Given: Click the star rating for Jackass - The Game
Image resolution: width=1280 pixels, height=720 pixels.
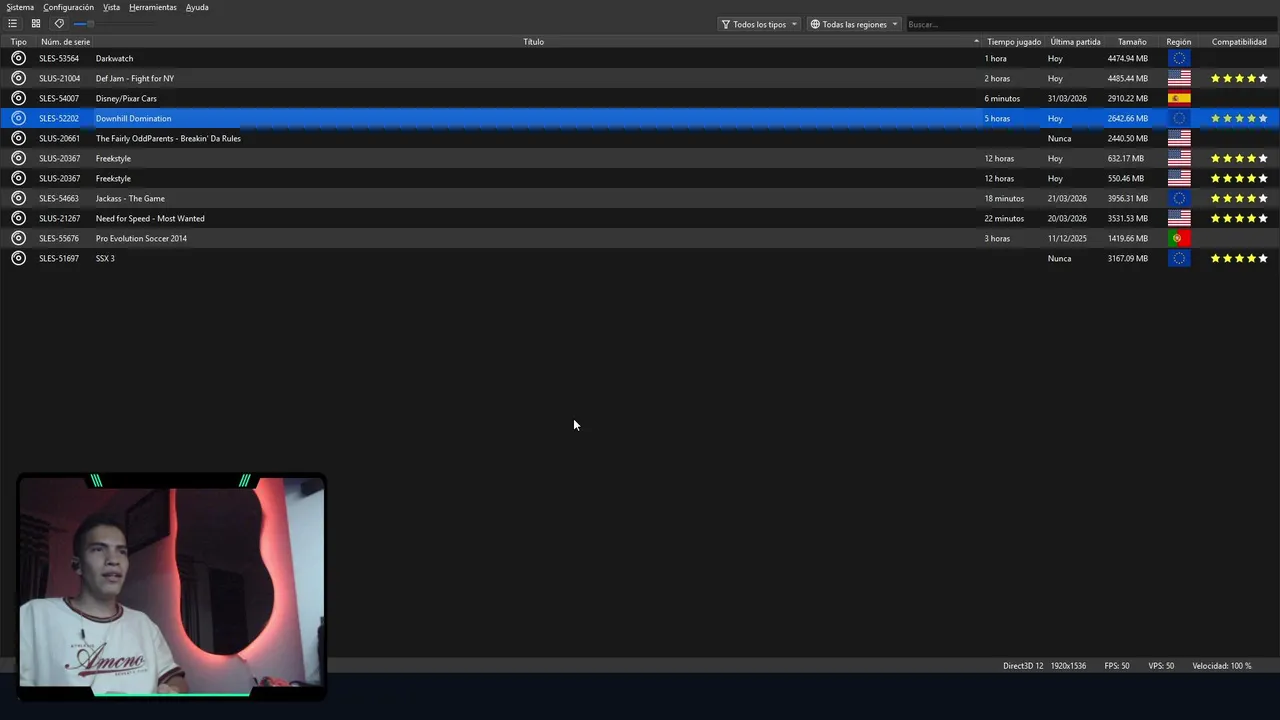Looking at the screenshot, I should click(x=1239, y=198).
